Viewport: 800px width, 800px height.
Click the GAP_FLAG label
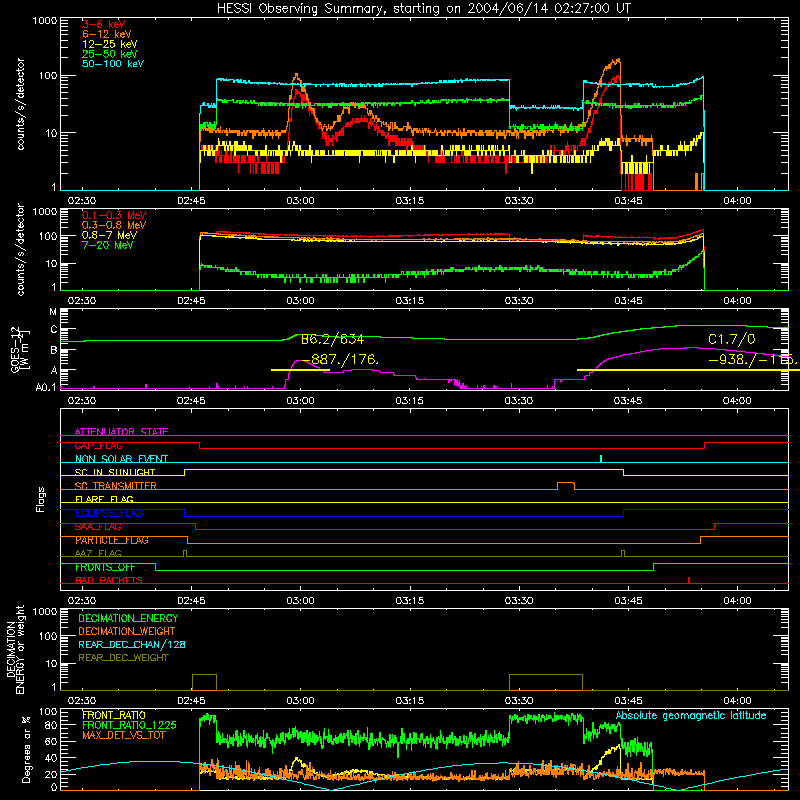(x=98, y=445)
